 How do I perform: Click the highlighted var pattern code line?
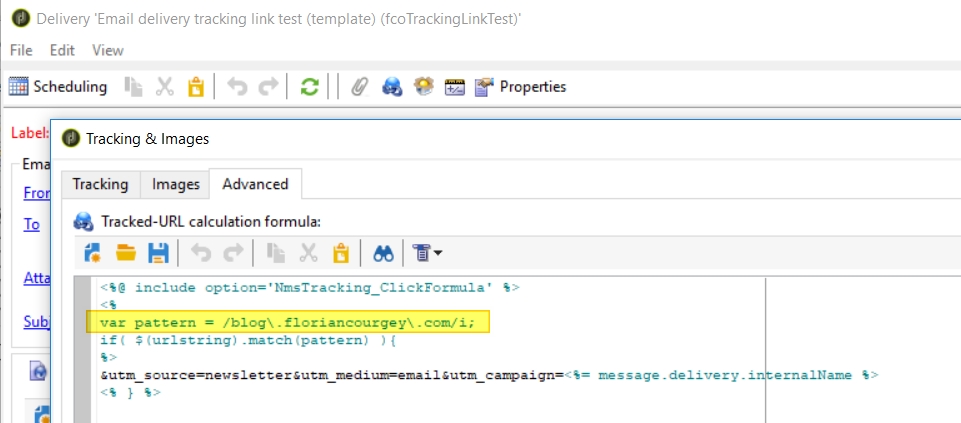point(295,322)
